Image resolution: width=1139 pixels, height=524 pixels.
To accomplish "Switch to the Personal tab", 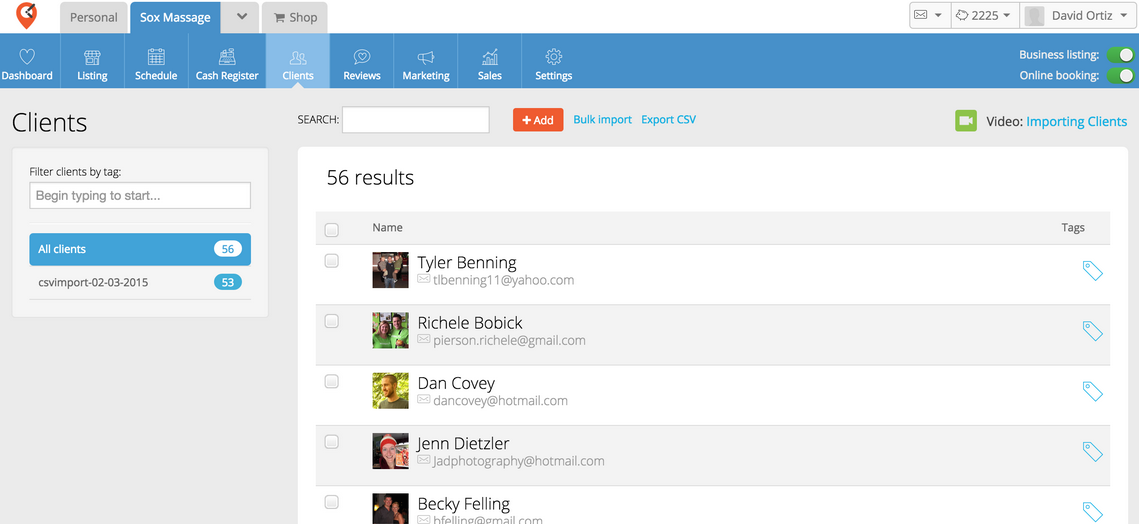I will (x=94, y=17).
